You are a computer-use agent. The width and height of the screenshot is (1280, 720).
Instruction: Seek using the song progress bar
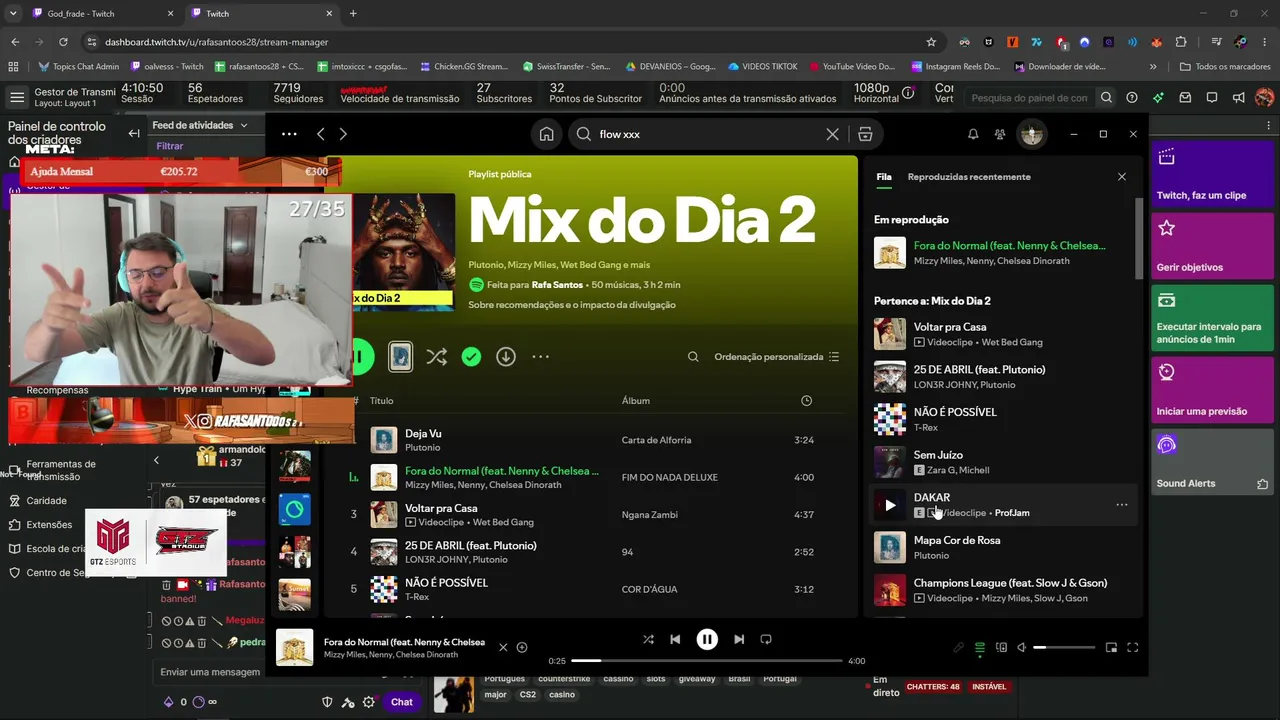tap(707, 661)
